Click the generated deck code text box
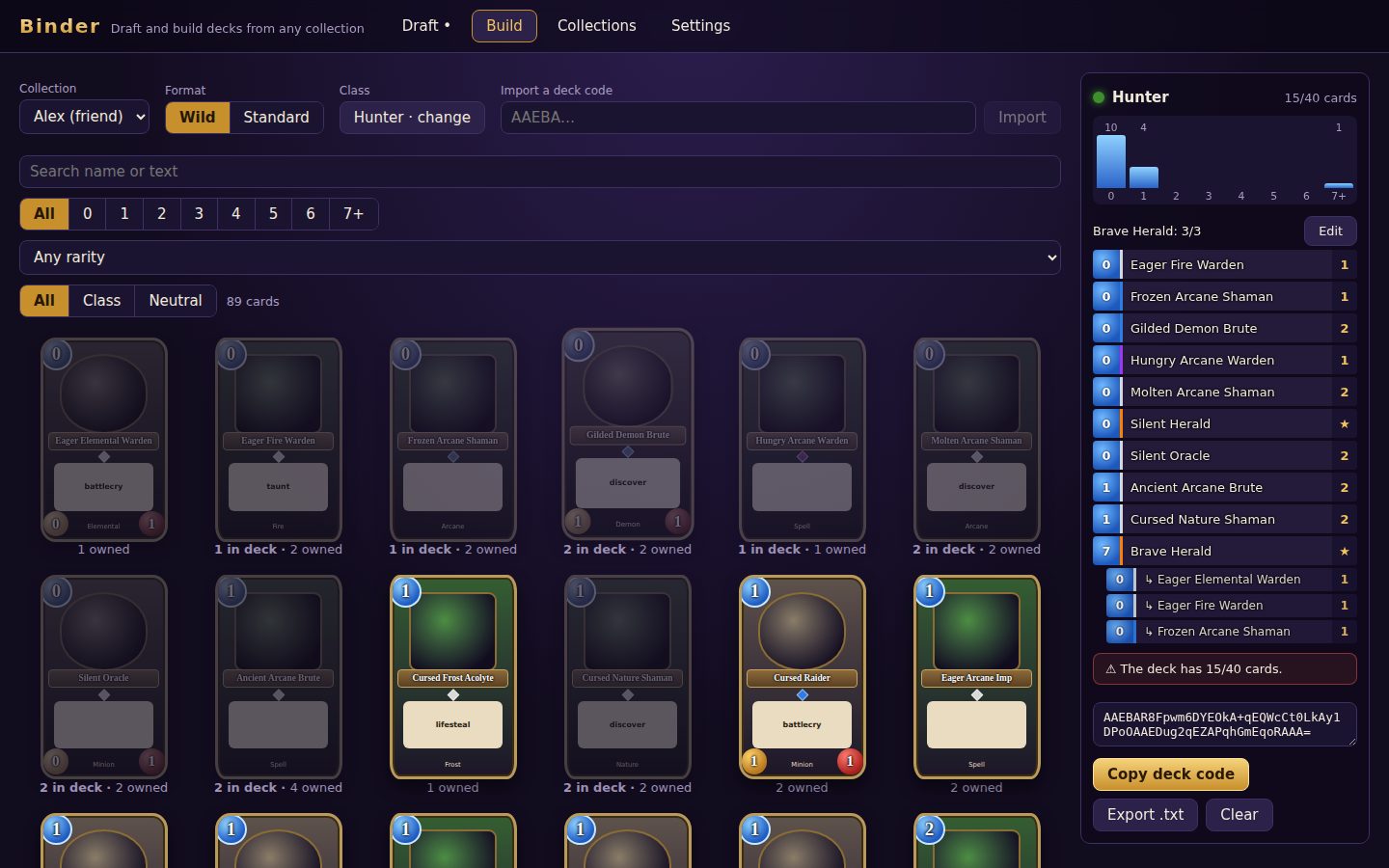This screenshot has height=868, width=1389. pos(1225,724)
